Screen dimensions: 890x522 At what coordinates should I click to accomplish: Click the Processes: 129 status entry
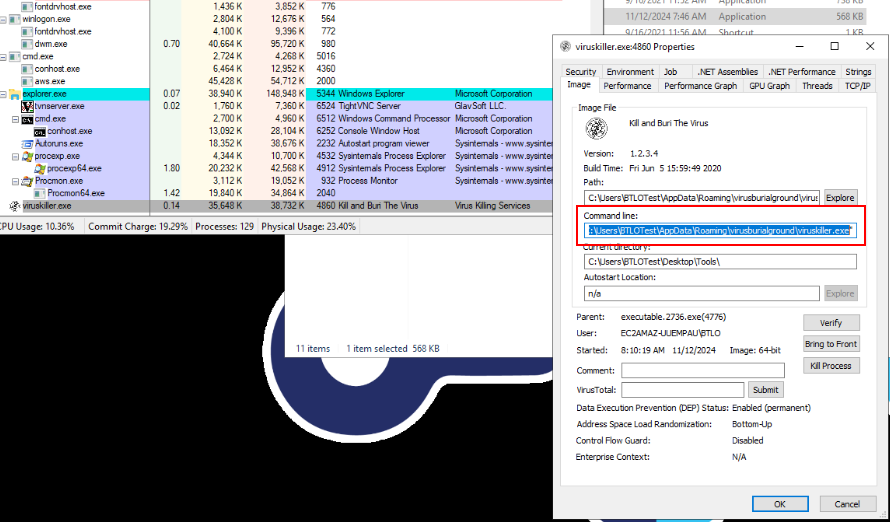[x=224, y=226]
